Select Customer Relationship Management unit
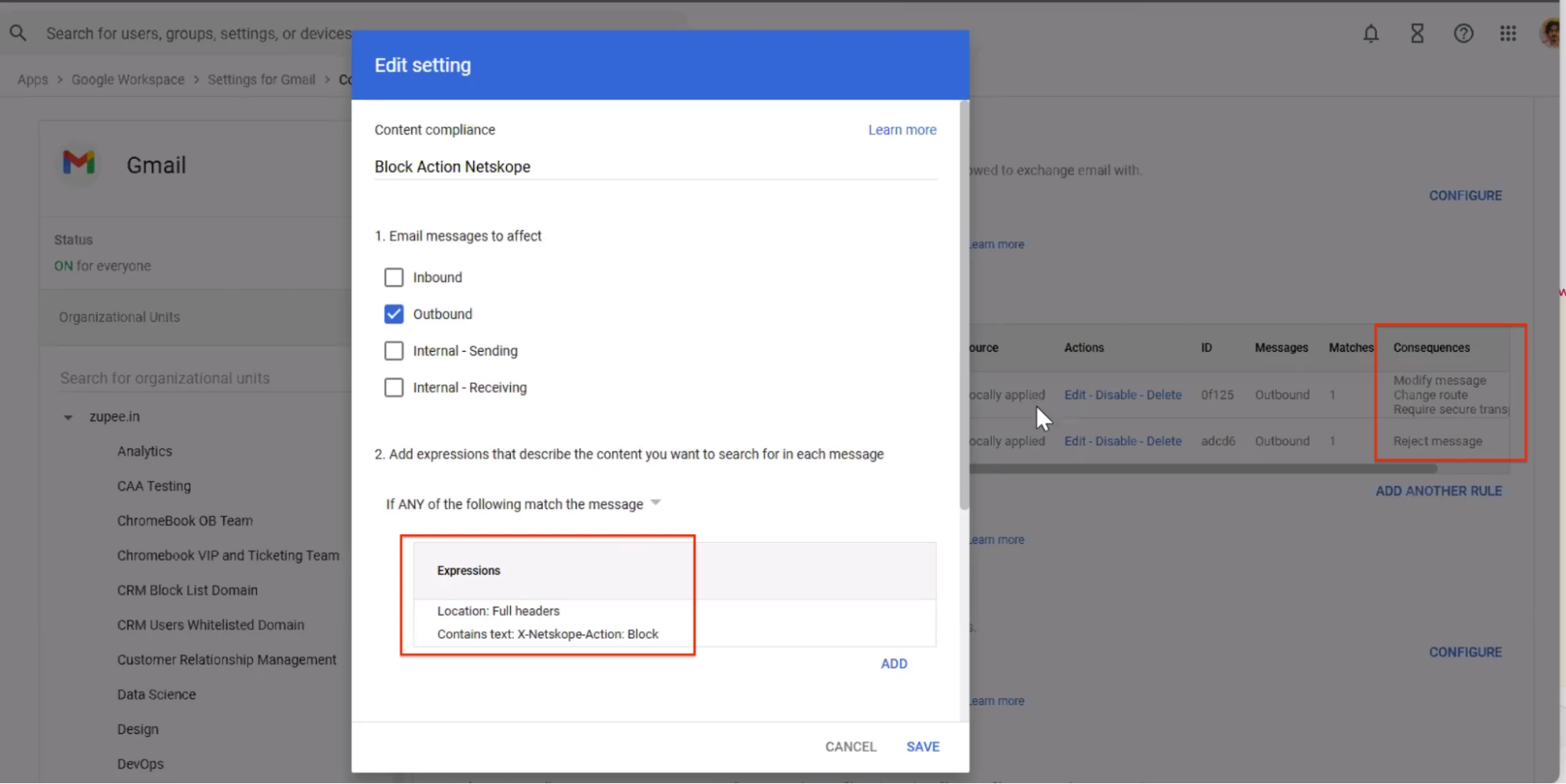The height and width of the screenshot is (784, 1566). pyautogui.click(x=226, y=659)
